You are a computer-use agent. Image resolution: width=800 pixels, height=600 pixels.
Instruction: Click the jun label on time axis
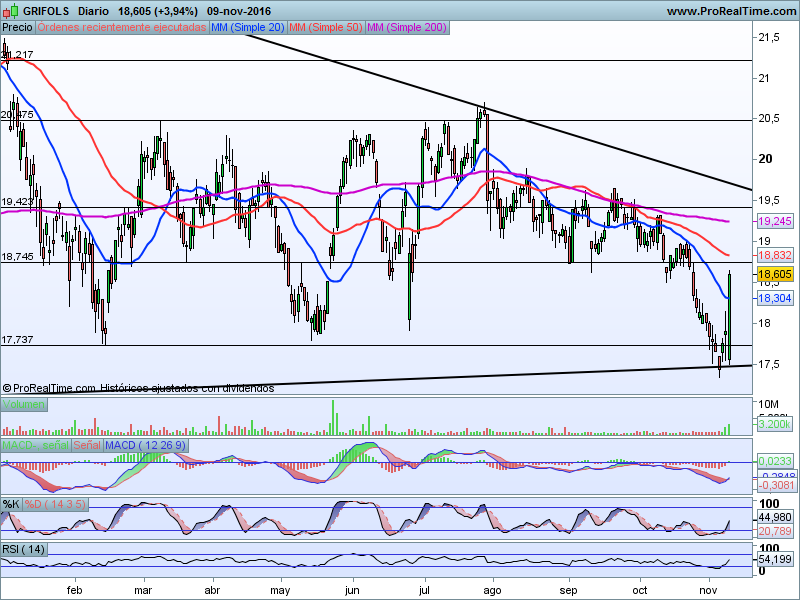[x=352, y=590]
